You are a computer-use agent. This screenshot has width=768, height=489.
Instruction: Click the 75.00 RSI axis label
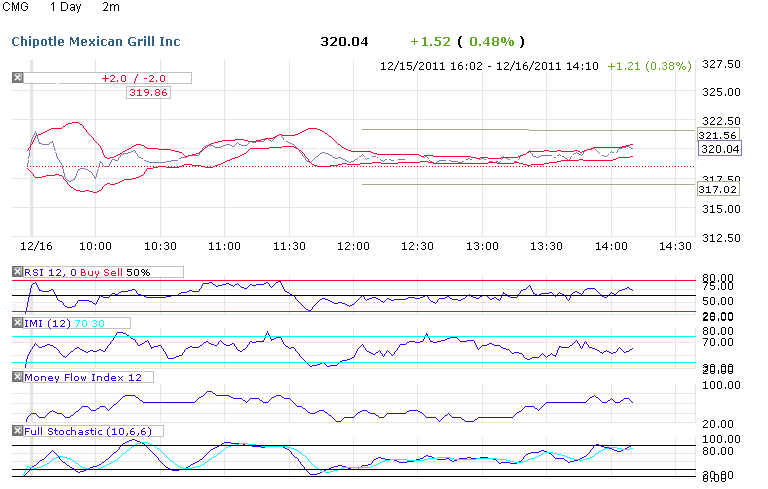tap(718, 287)
